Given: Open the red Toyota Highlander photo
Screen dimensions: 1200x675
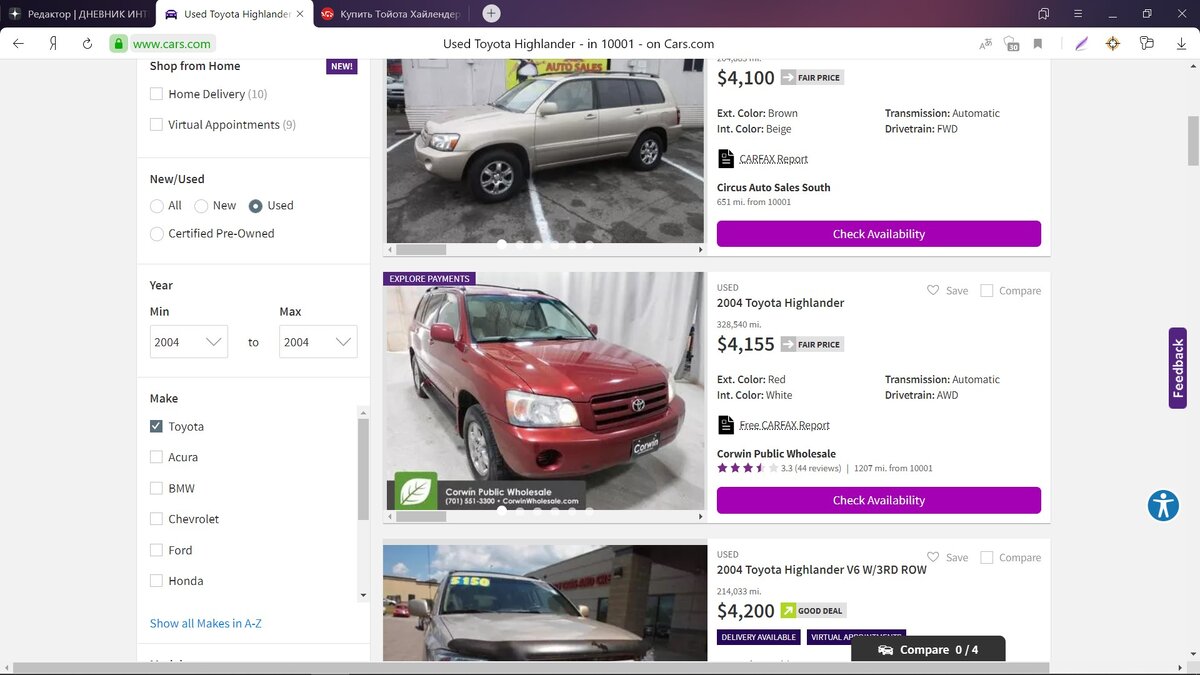Looking at the screenshot, I should tap(545, 390).
